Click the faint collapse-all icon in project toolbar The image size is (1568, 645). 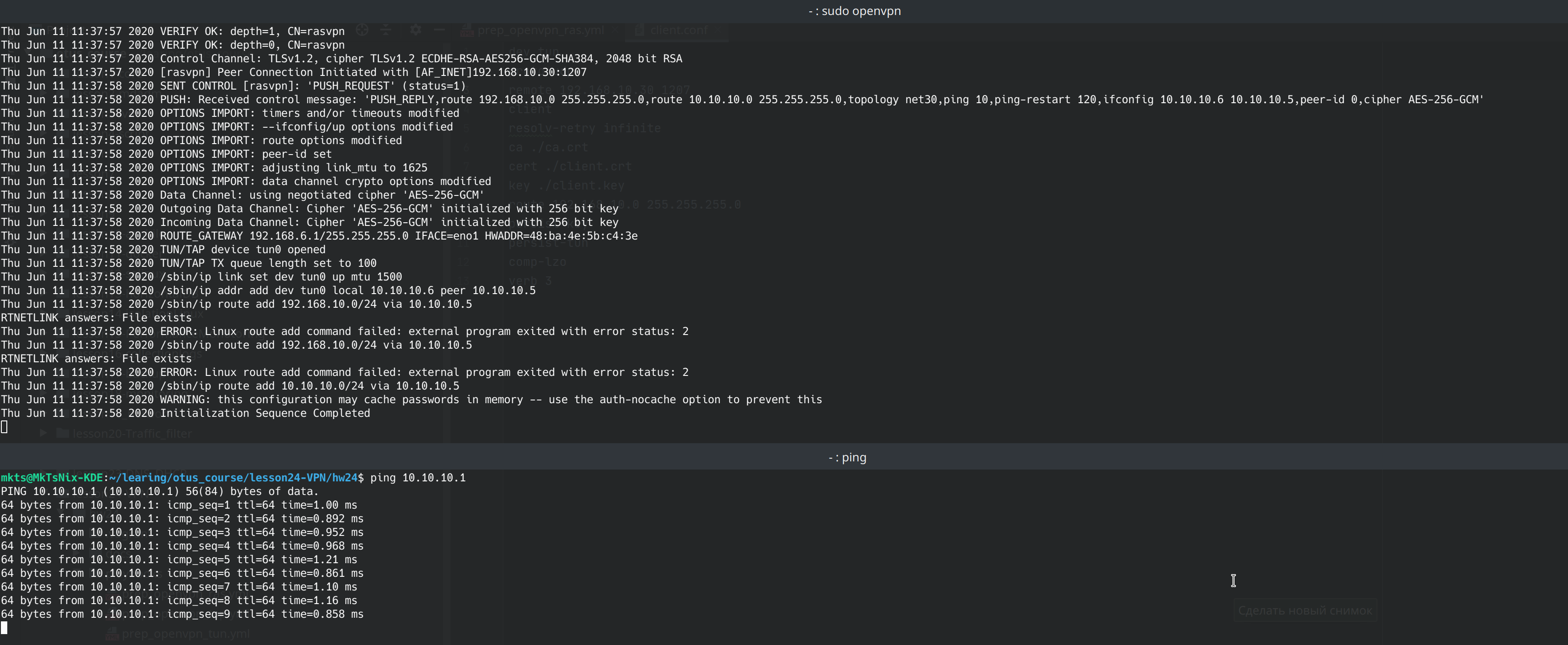coord(386,30)
